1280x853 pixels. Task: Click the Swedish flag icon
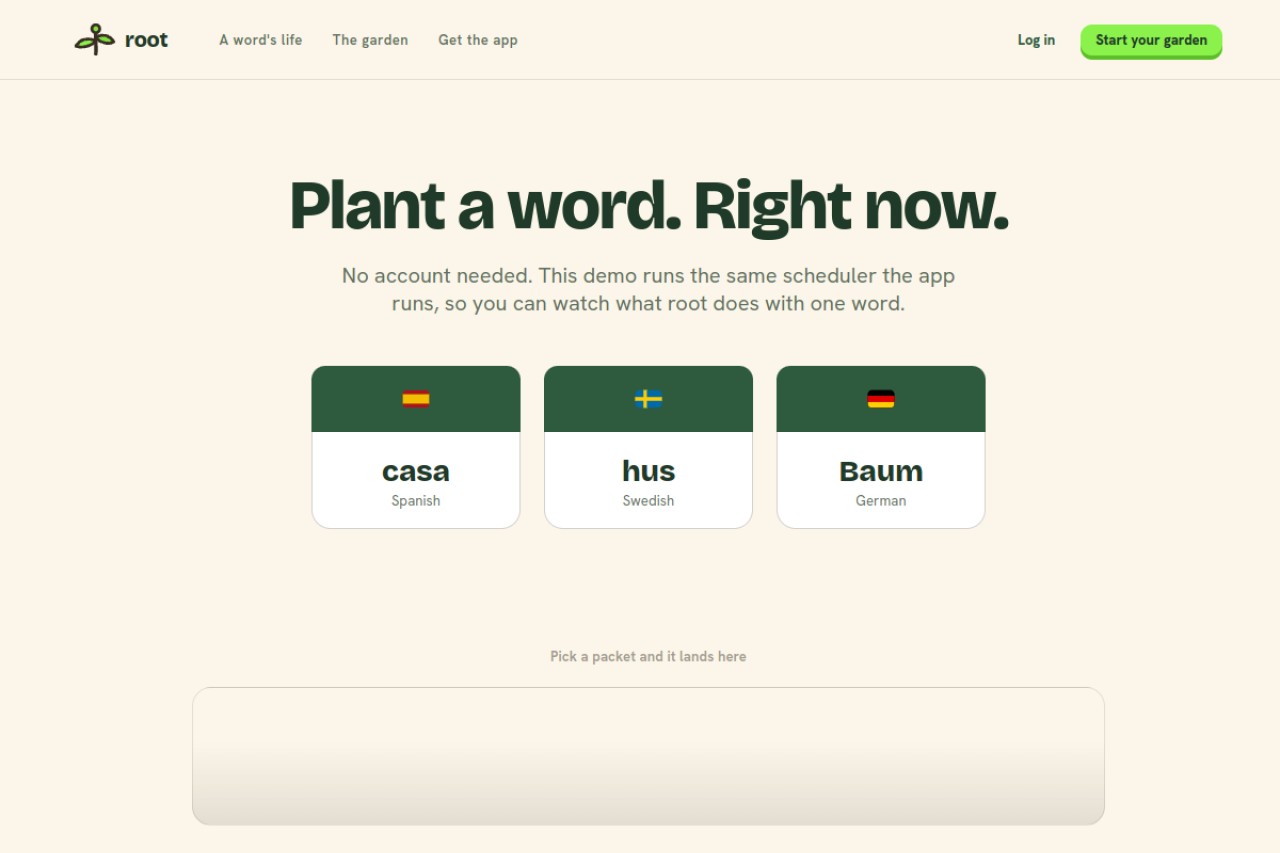(x=648, y=399)
